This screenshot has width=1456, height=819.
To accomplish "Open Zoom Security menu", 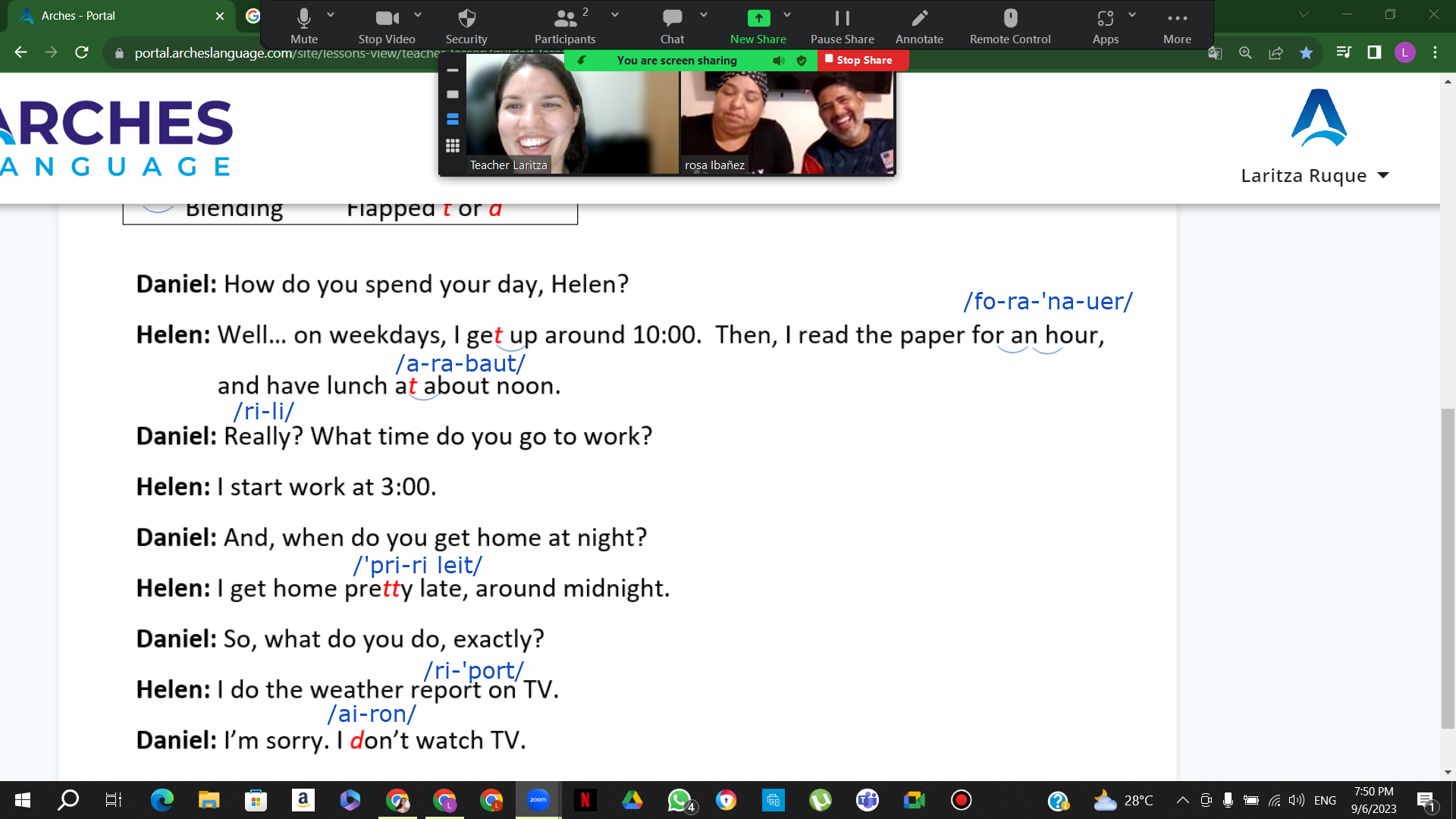I will pos(466,26).
